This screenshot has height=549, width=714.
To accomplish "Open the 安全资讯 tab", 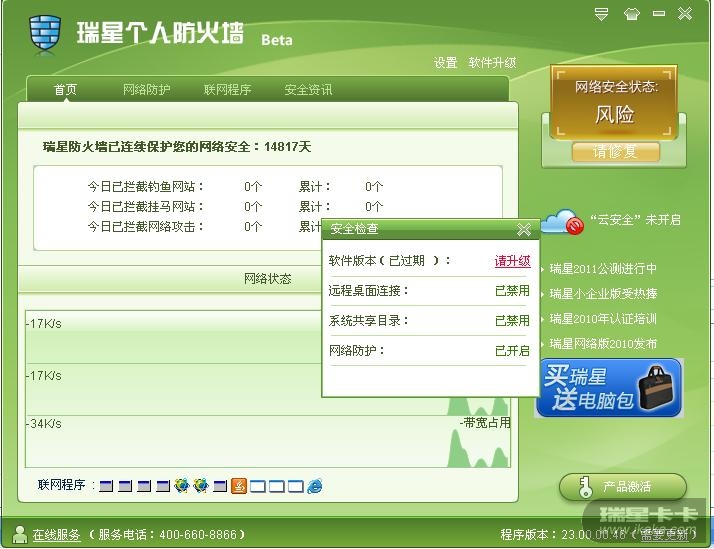I will [x=308, y=89].
